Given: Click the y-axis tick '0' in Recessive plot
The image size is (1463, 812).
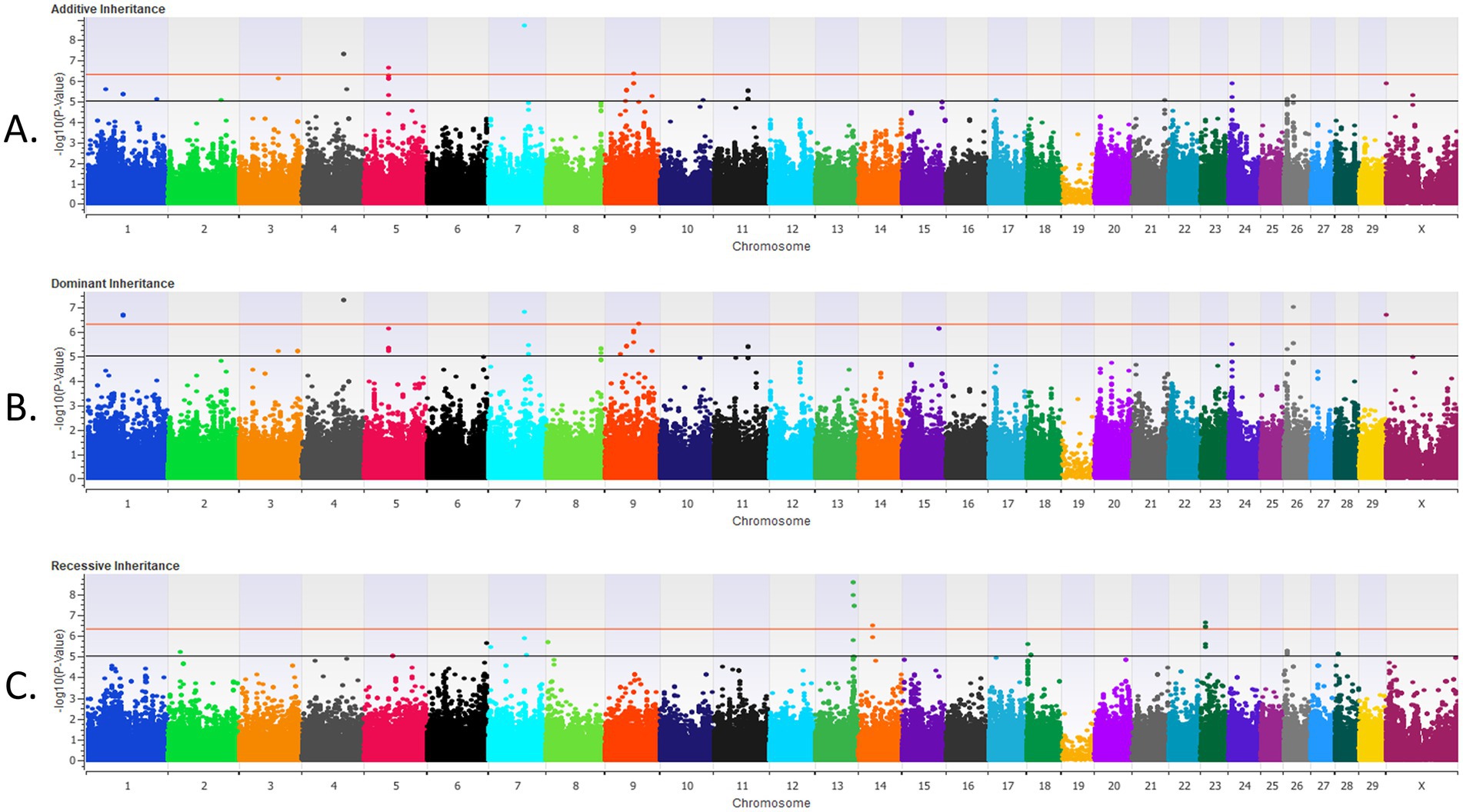Looking at the screenshot, I should (x=73, y=760).
